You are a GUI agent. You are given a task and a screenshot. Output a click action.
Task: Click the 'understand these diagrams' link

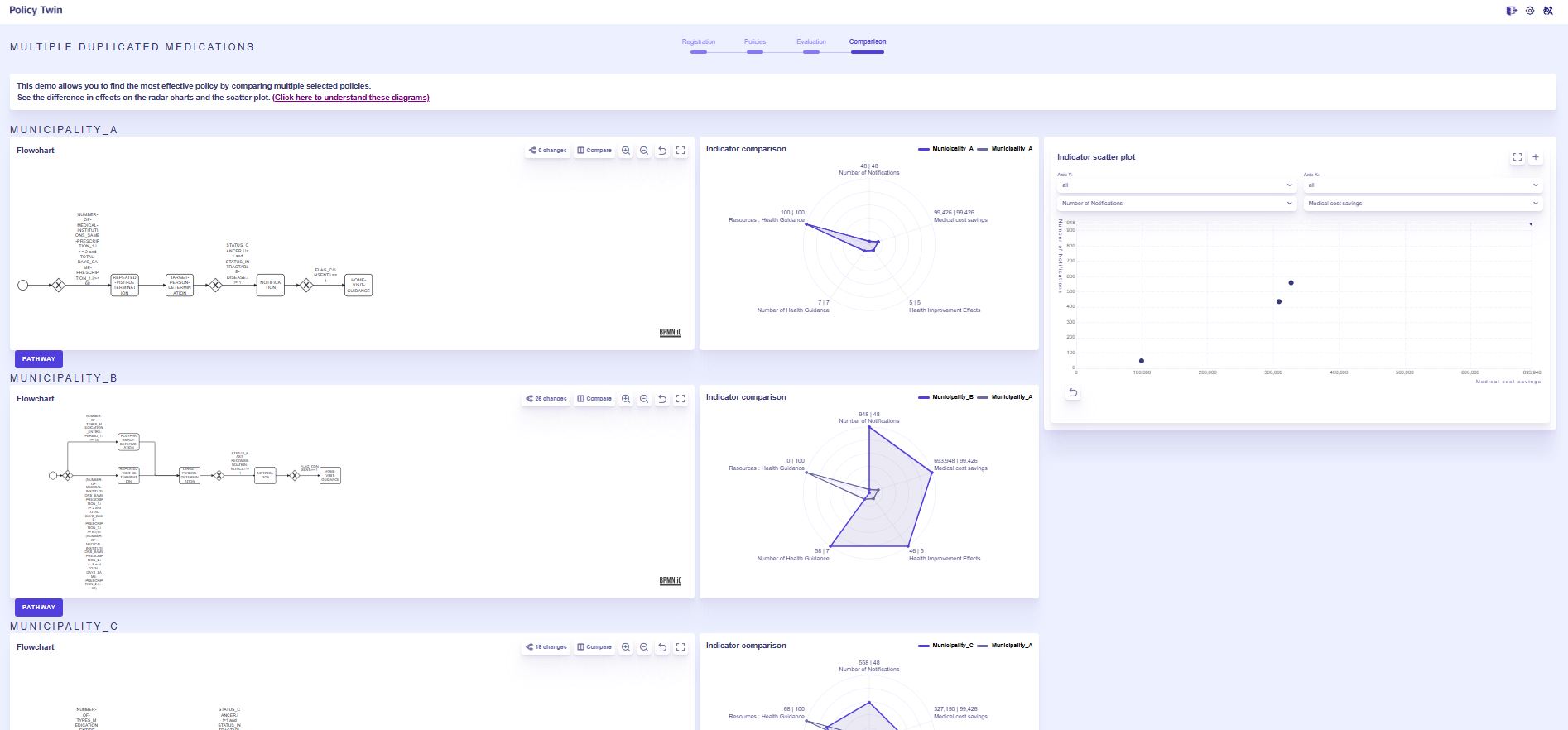click(x=351, y=98)
